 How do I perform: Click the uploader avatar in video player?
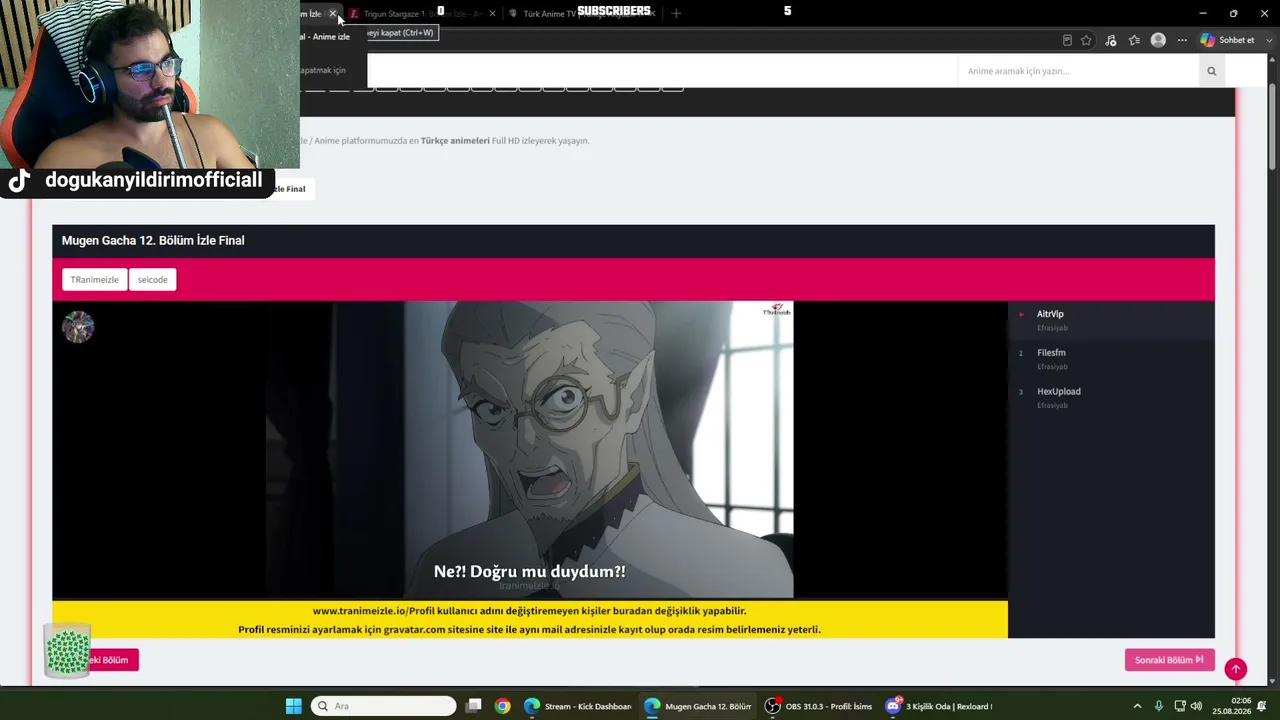coord(78,327)
